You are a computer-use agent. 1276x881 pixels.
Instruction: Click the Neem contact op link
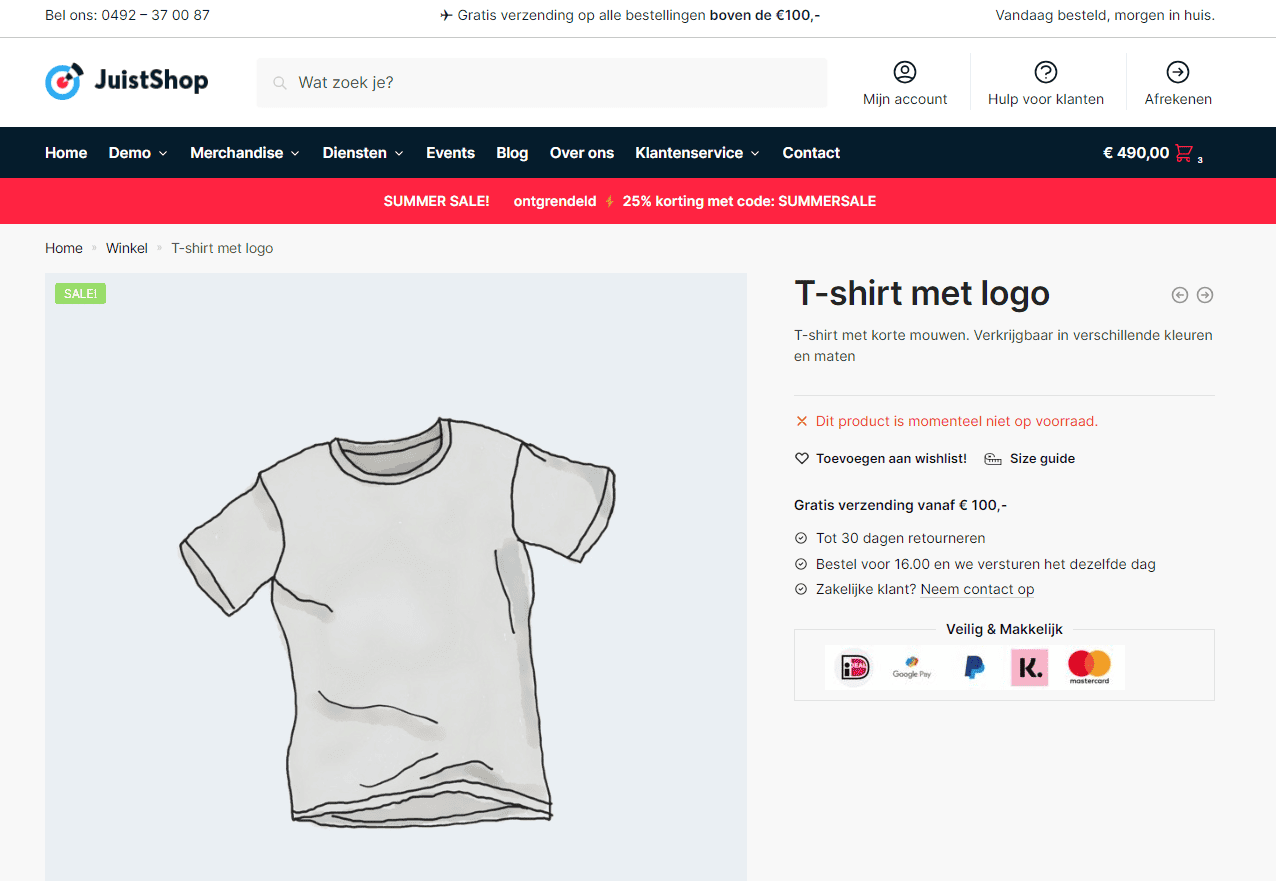point(977,590)
